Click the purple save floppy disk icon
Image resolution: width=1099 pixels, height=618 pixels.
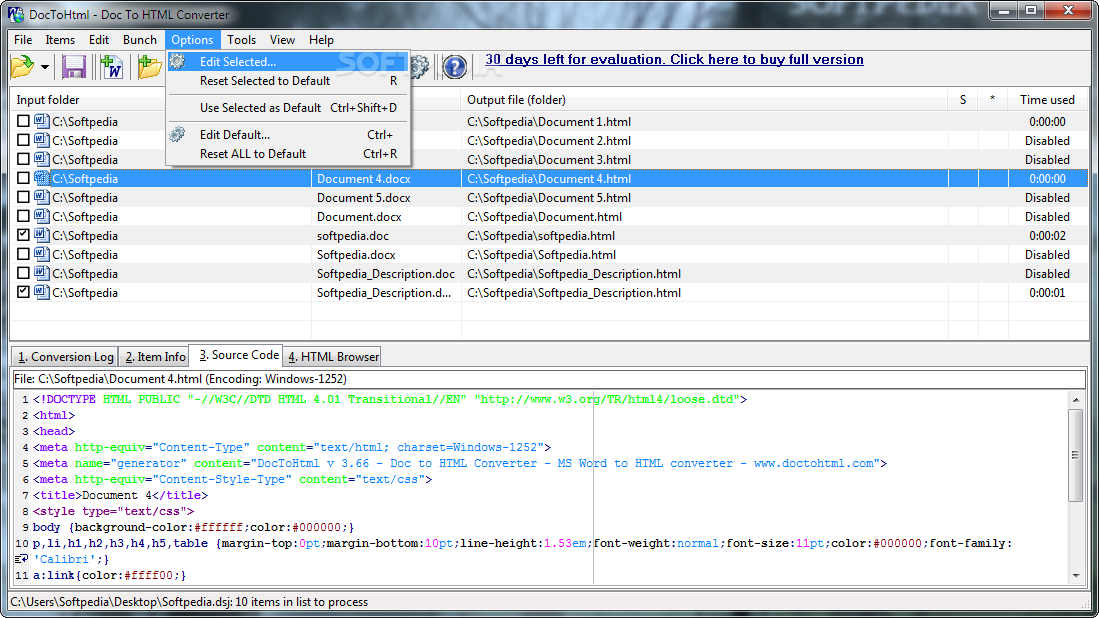pyautogui.click(x=74, y=67)
